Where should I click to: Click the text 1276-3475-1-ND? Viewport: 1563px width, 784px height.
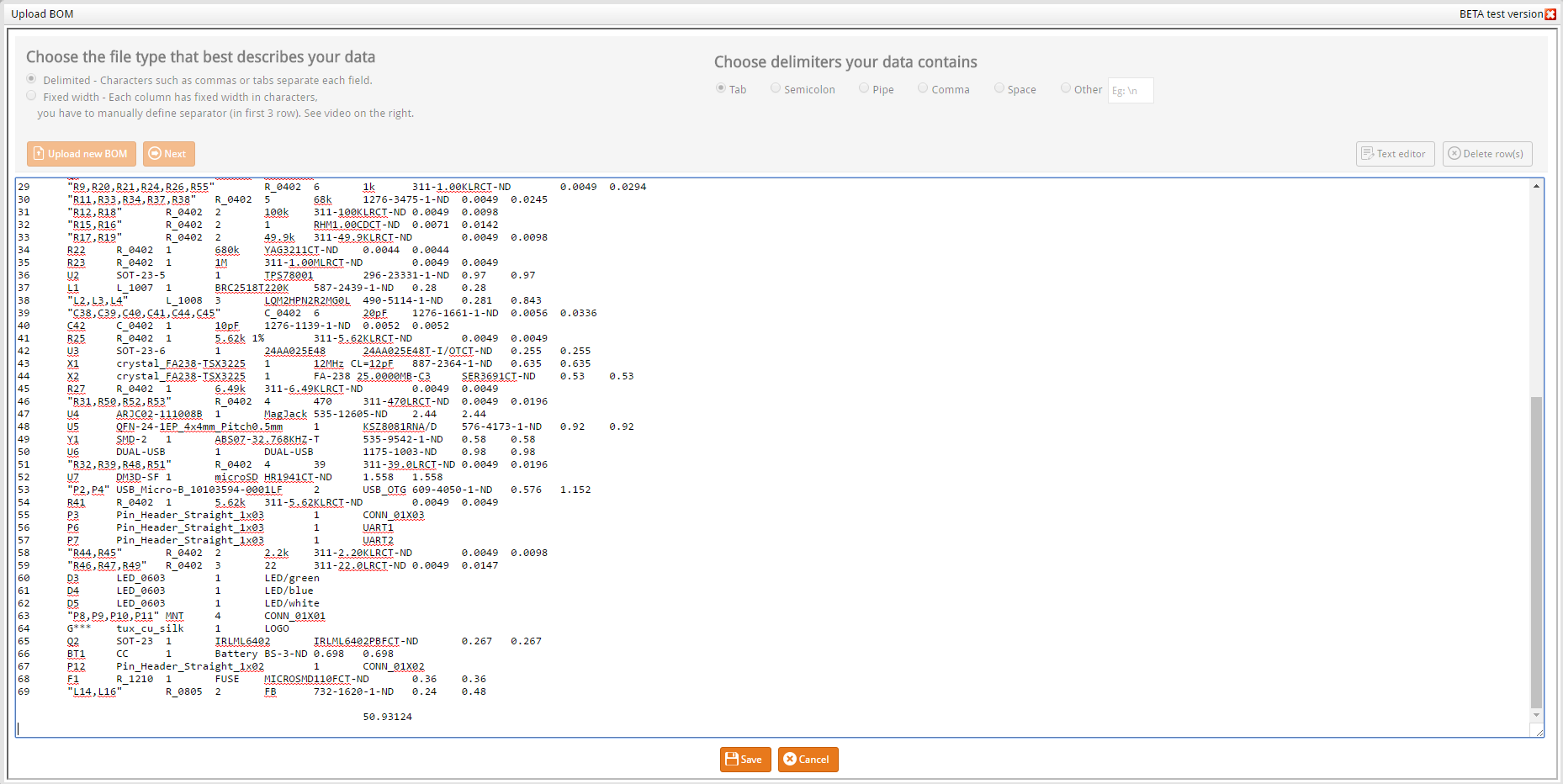406,199
